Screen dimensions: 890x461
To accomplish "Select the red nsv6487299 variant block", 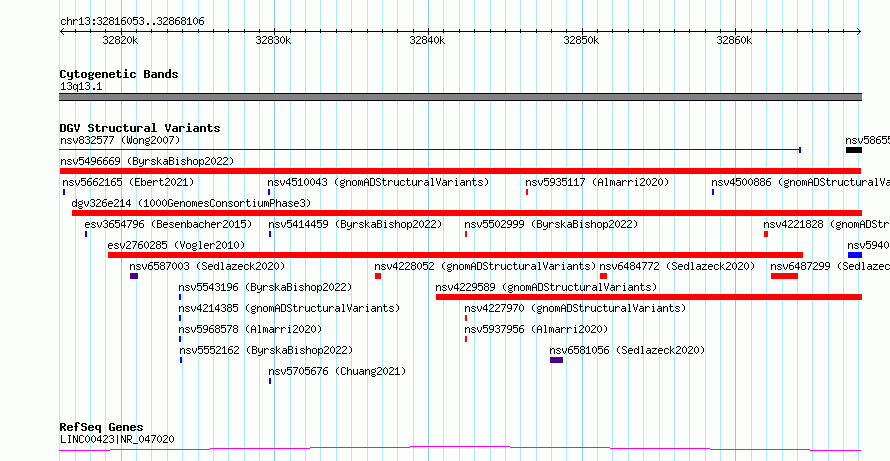I will coord(784,276).
